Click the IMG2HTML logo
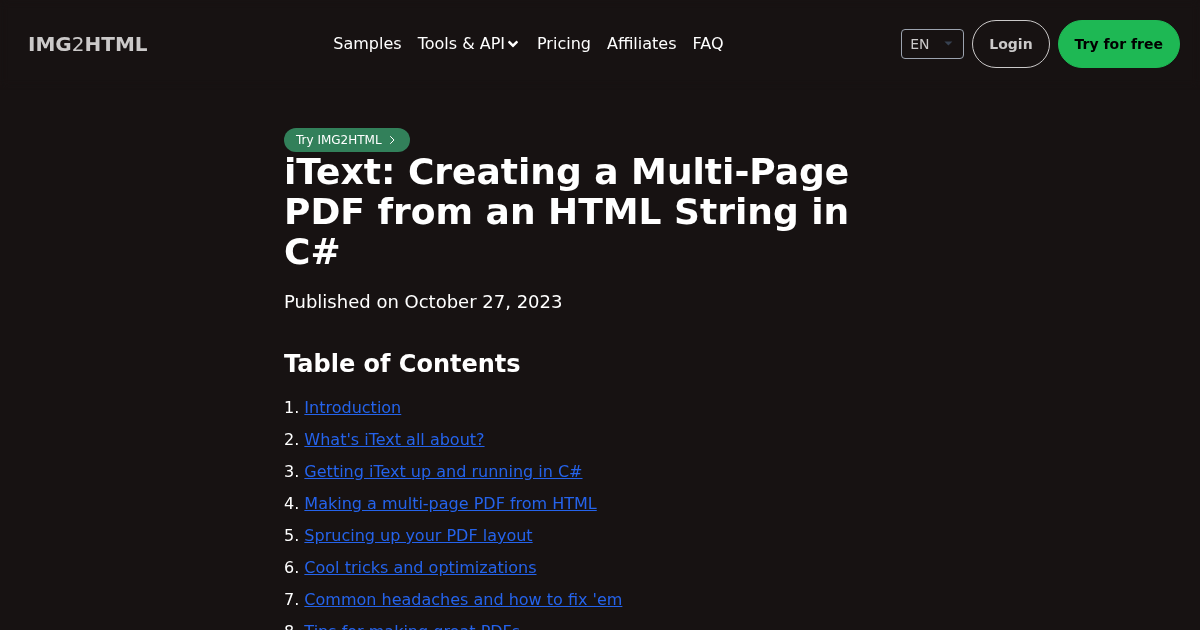The image size is (1200, 630). [x=87, y=44]
